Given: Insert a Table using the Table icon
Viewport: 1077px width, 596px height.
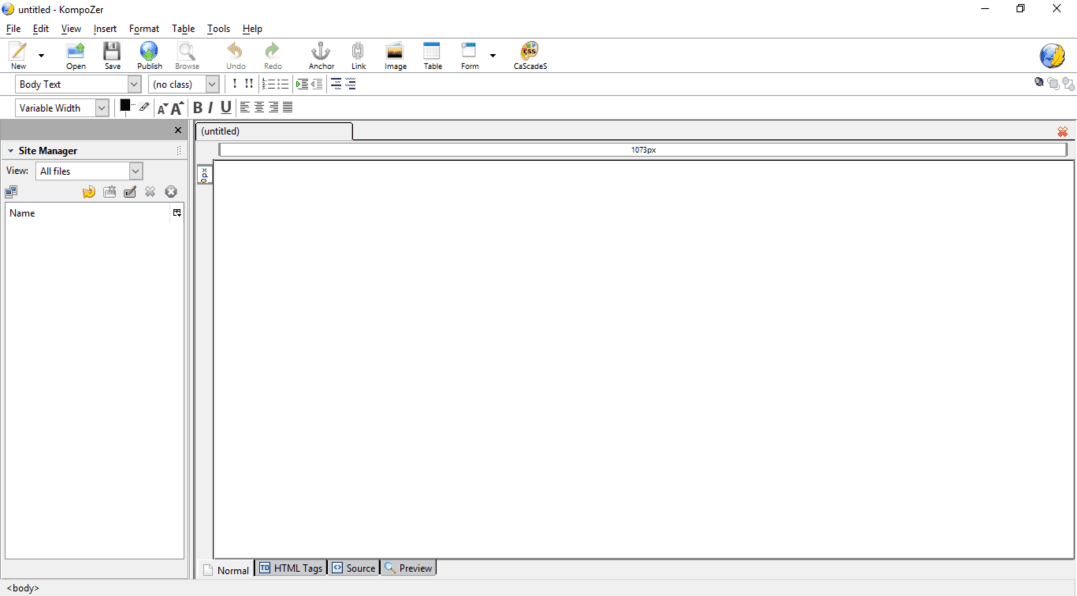Looking at the screenshot, I should pyautogui.click(x=432, y=55).
